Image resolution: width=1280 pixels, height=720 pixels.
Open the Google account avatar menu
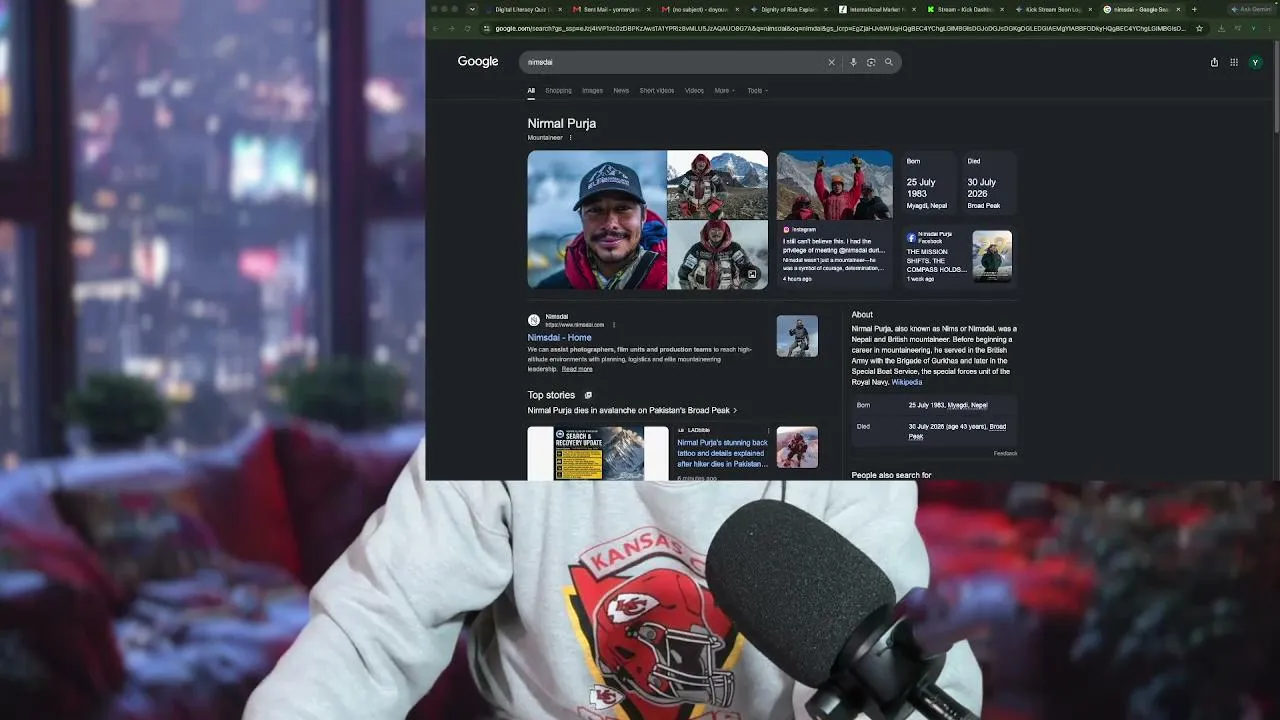[1256, 62]
